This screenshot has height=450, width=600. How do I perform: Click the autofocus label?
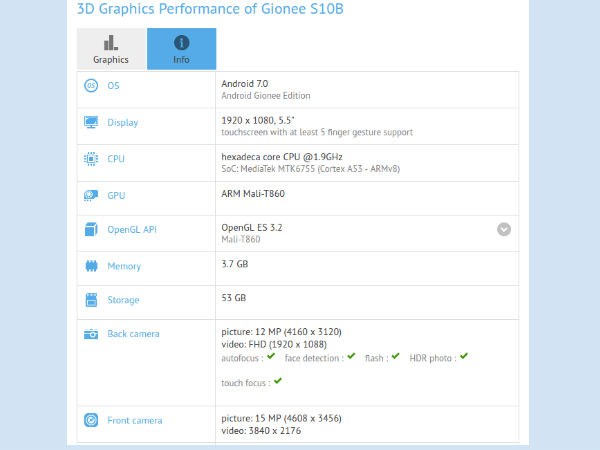(242, 358)
